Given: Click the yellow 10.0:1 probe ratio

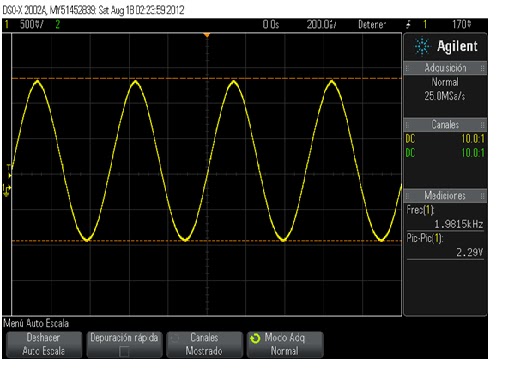Looking at the screenshot, I should (x=473, y=139).
